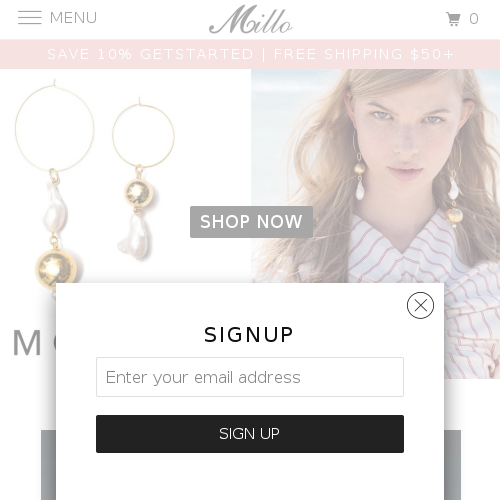This screenshot has height=500, width=500.
Task: Close the signup popup with the X icon
Action: tap(420, 305)
